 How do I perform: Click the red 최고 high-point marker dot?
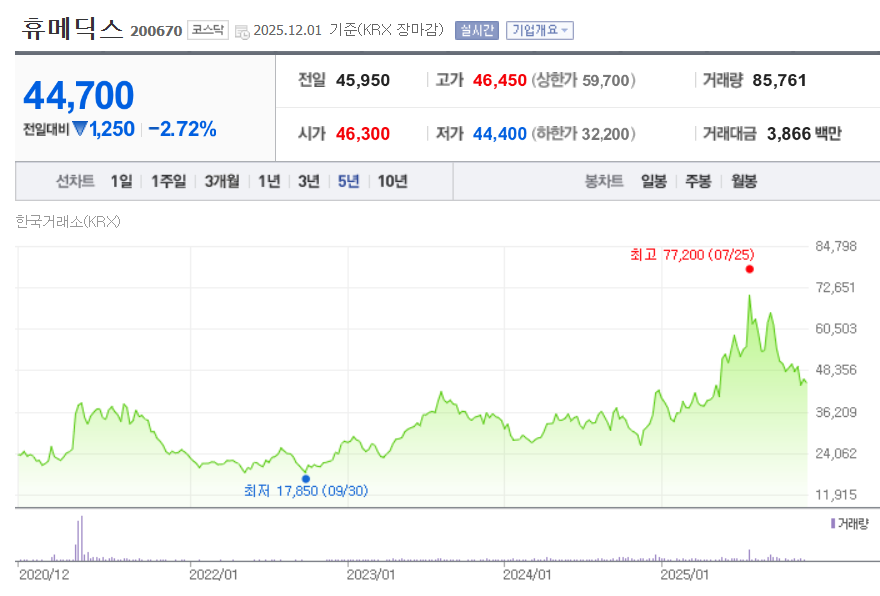tap(749, 269)
